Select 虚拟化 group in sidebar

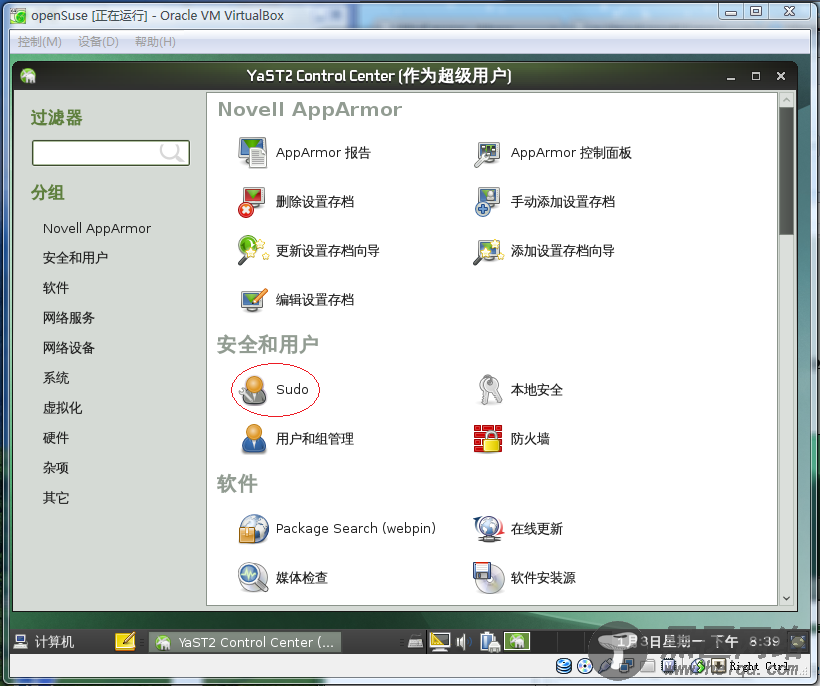(62, 408)
